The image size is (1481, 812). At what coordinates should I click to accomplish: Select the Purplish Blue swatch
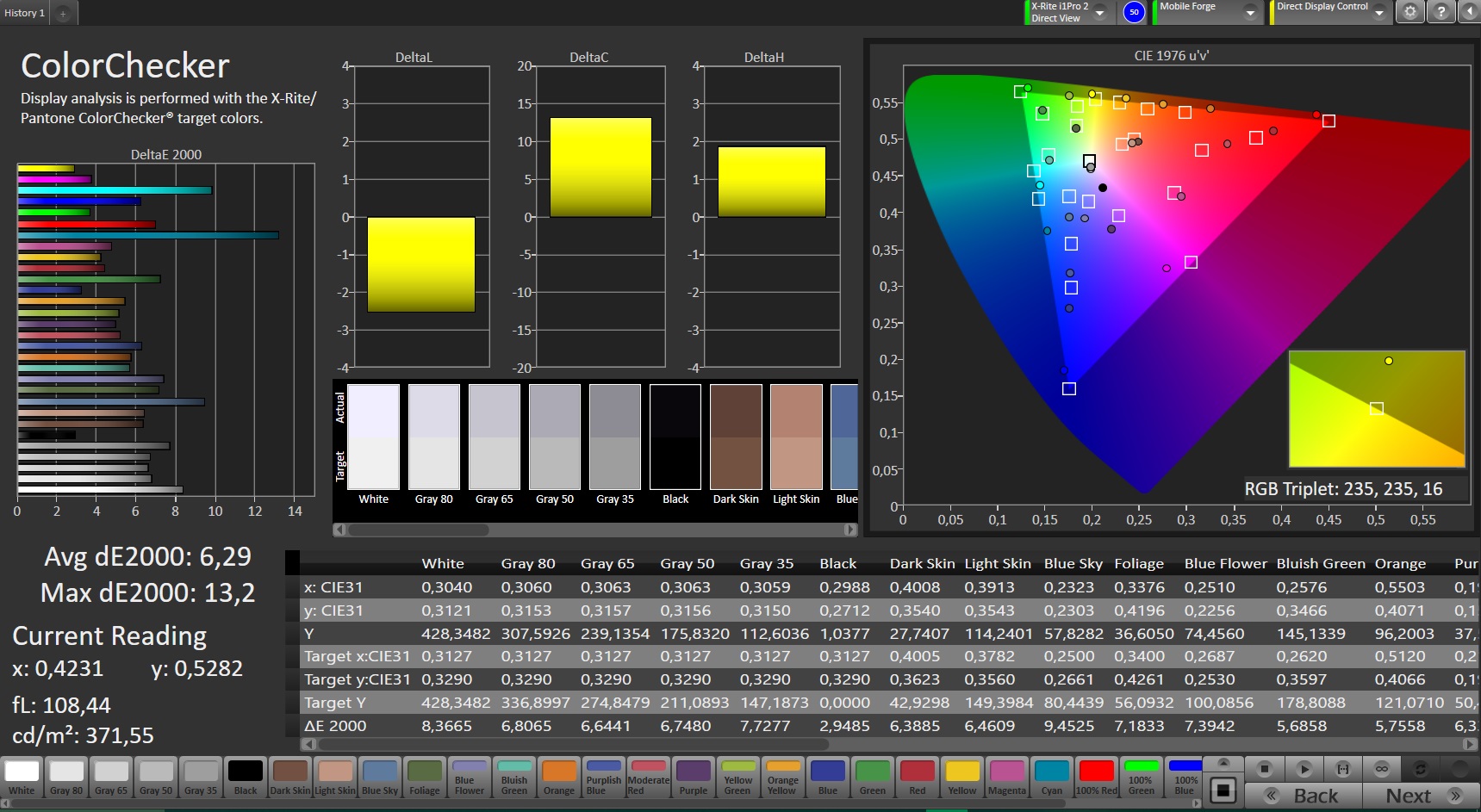pos(604,777)
